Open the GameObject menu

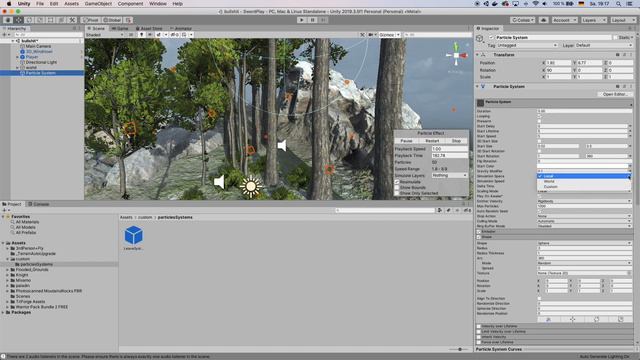click(98, 4)
